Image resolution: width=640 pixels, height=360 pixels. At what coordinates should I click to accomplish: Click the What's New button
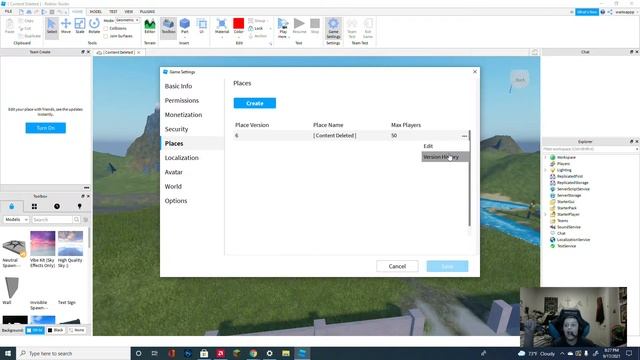pos(587,12)
